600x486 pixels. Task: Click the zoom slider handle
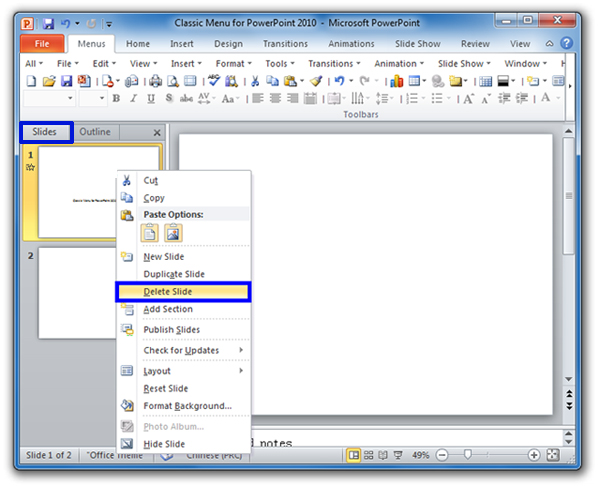click(x=467, y=455)
